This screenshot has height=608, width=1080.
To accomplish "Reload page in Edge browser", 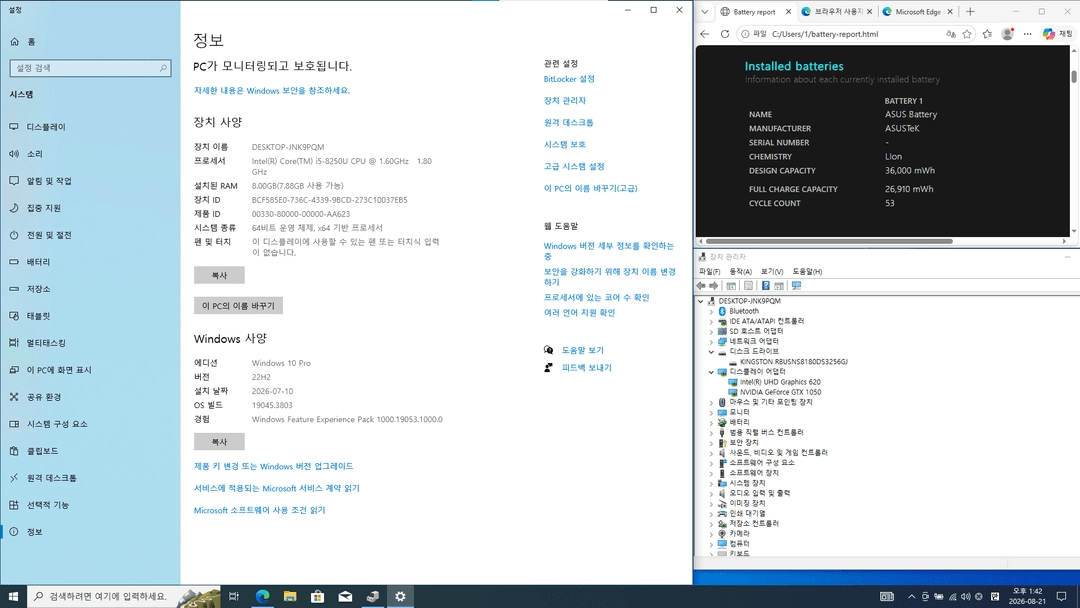I will (x=725, y=34).
